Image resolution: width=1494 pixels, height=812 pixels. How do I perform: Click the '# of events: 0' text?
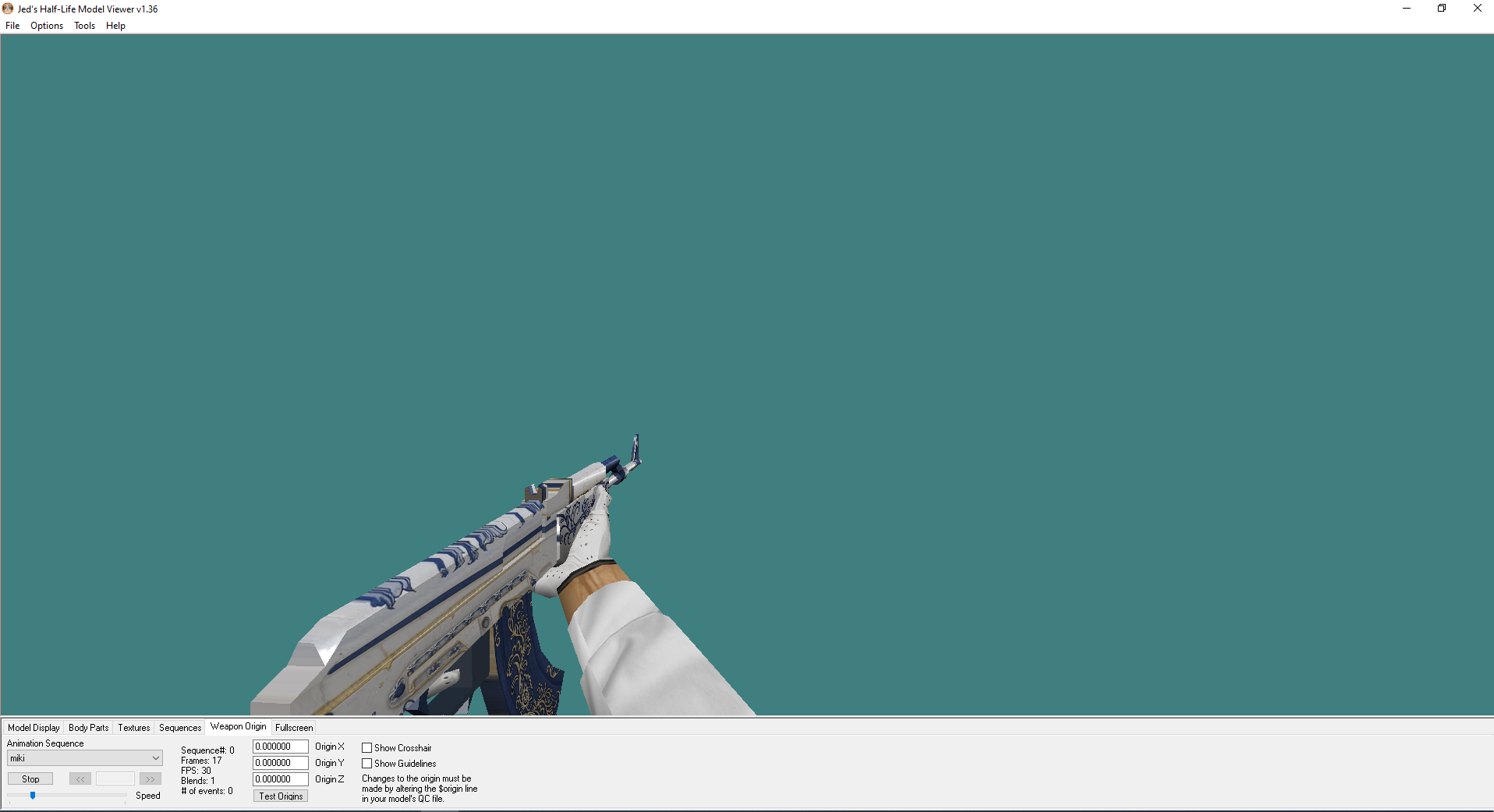(207, 791)
